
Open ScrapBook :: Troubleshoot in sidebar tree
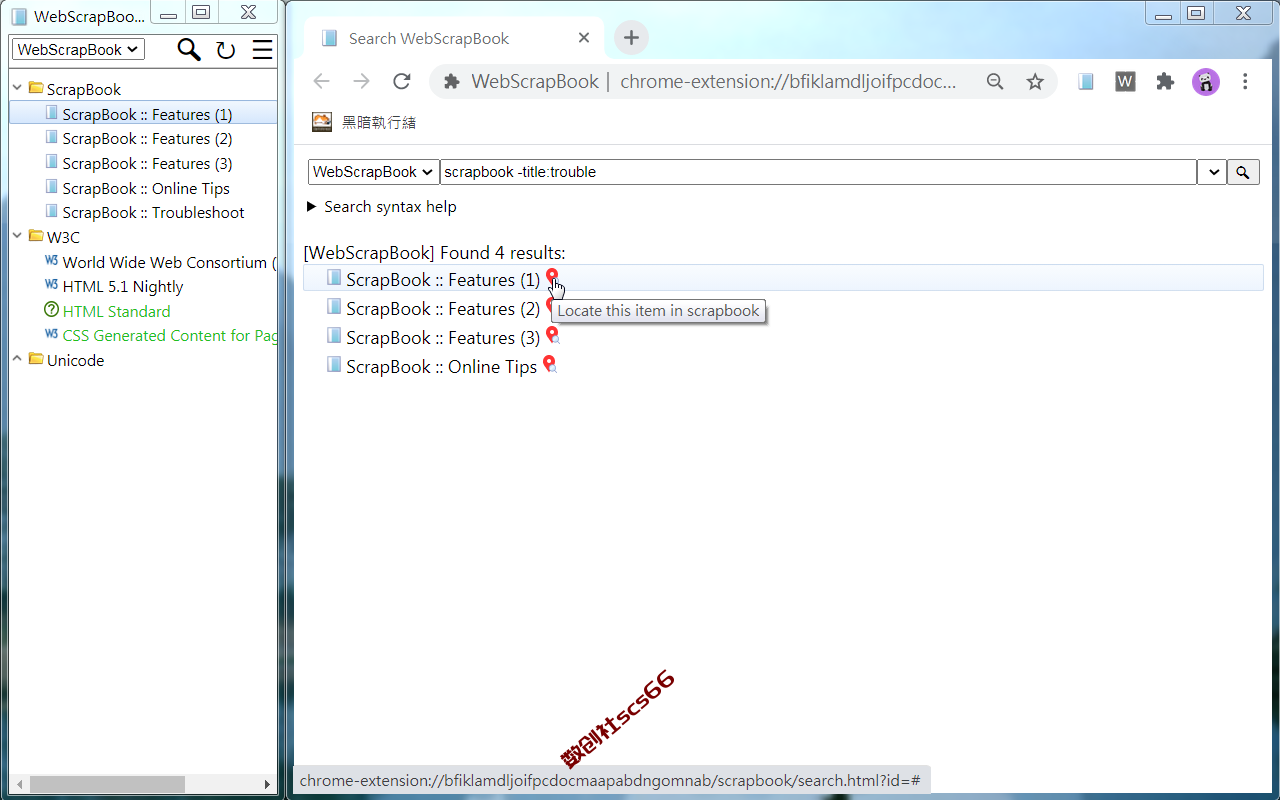click(153, 212)
